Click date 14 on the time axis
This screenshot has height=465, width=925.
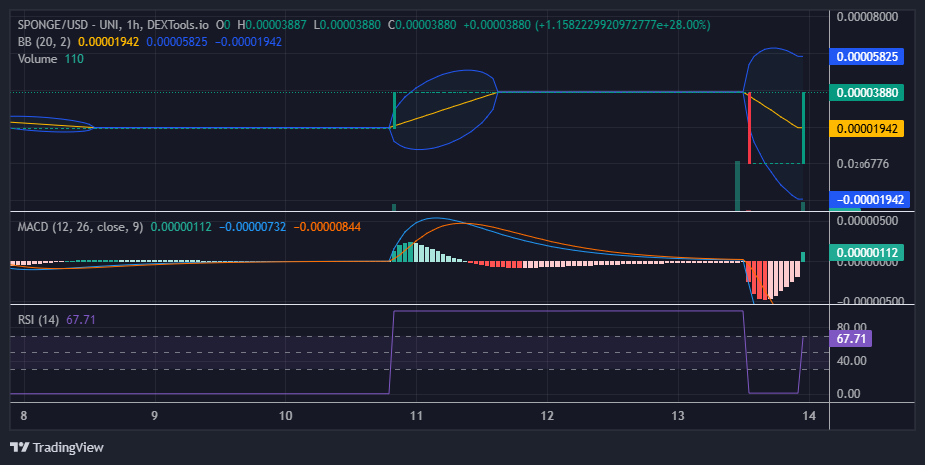(809, 415)
